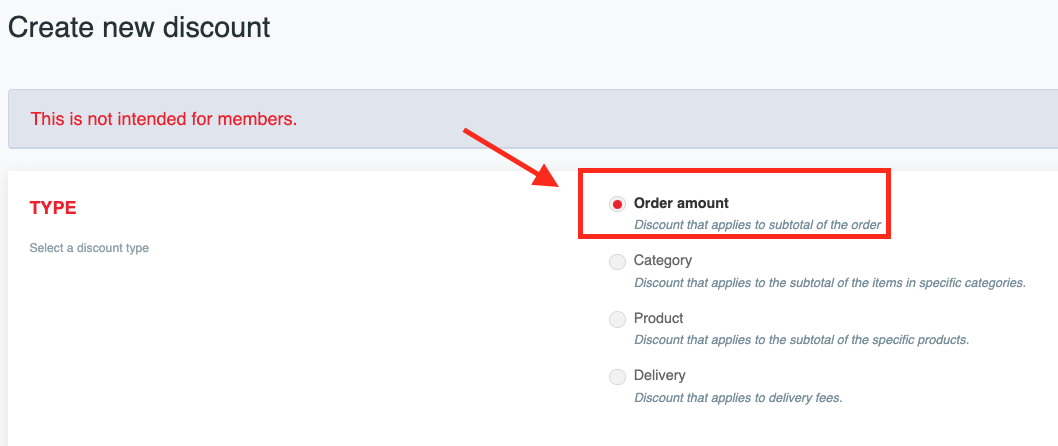Click the red TYPE section heading
Image resolution: width=1058 pixels, height=446 pixels.
(53, 208)
